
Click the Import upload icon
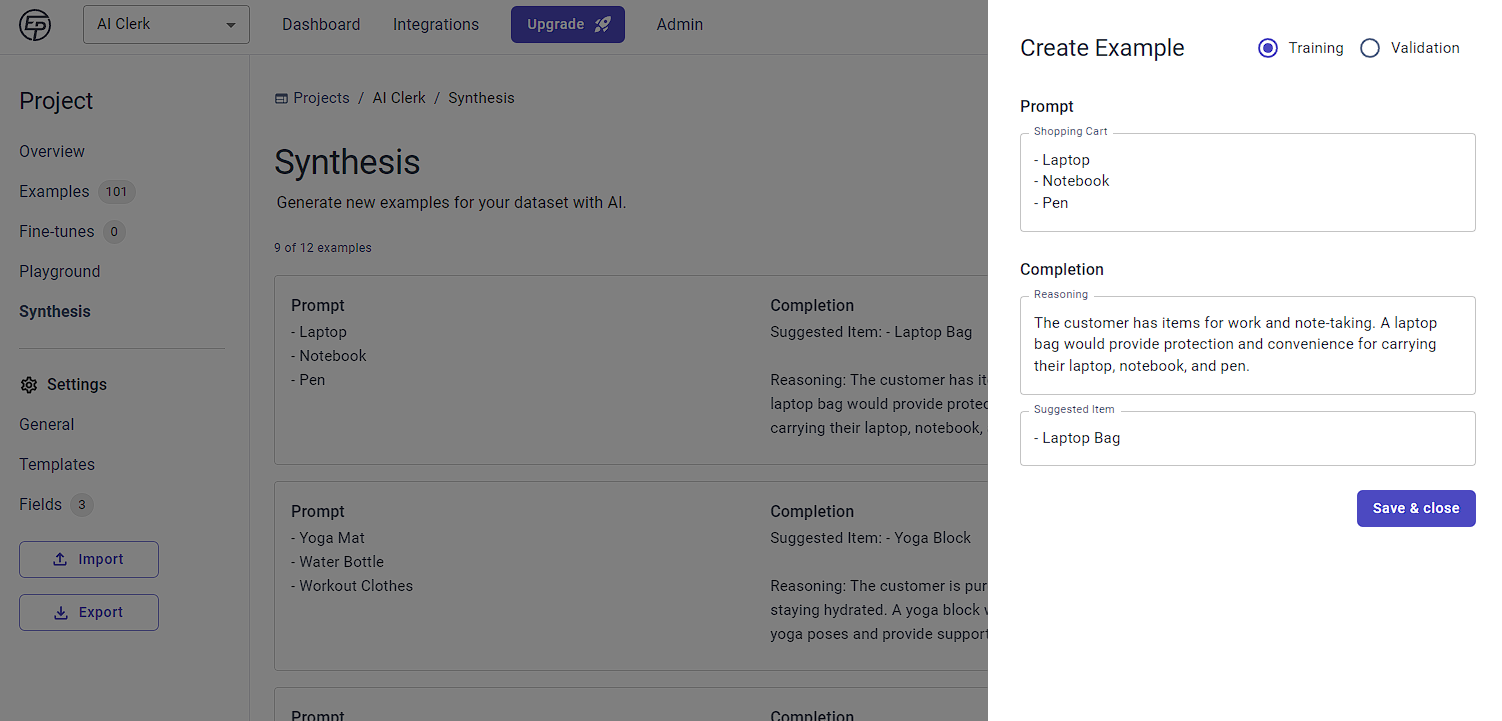coord(60,560)
